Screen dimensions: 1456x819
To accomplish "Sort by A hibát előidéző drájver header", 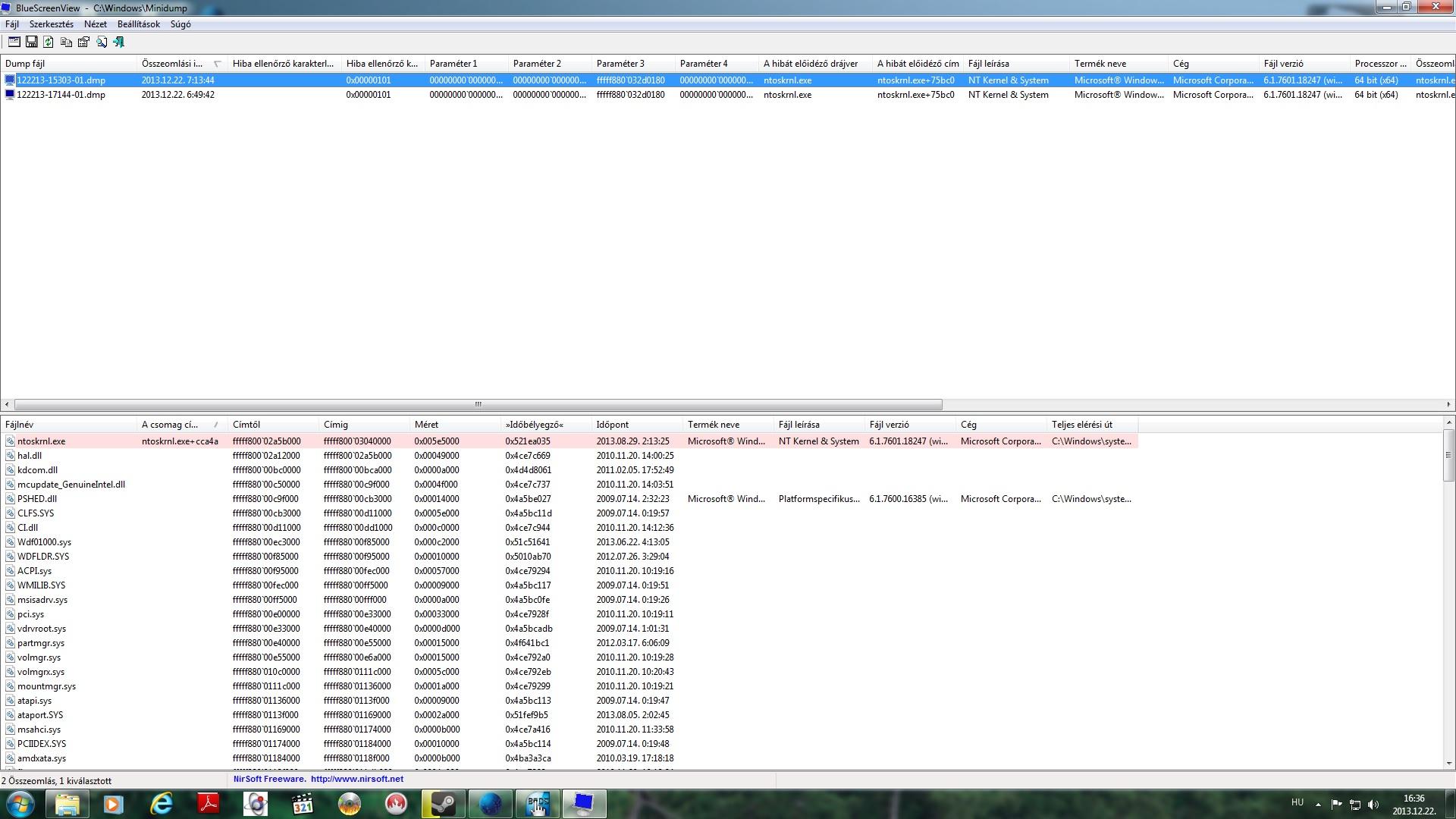I will click(x=815, y=64).
